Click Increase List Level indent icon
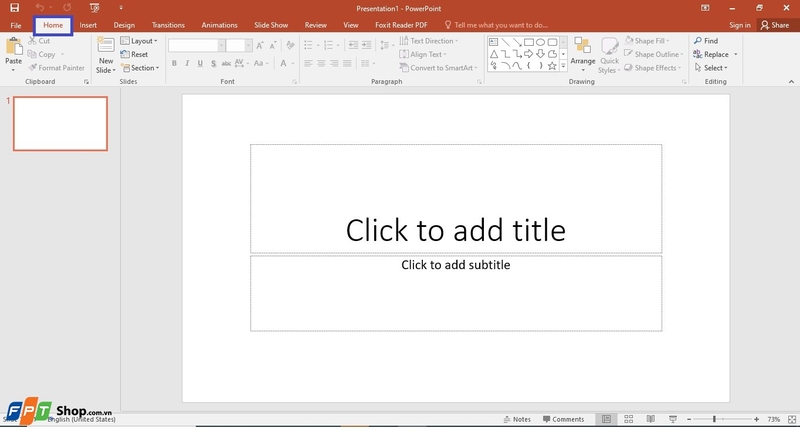The height and width of the screenshot is (431, 800). pyautogui.click(x=366, y=45)
